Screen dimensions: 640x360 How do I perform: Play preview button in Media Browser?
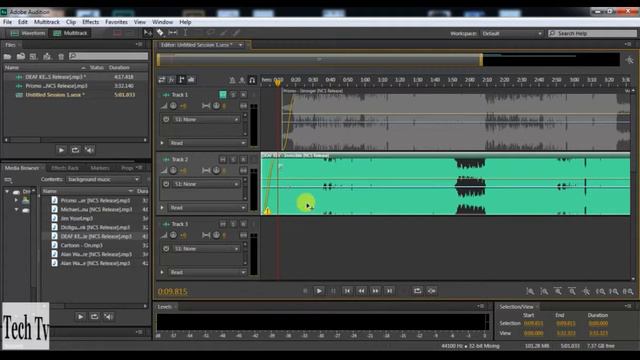click(80, 316)
